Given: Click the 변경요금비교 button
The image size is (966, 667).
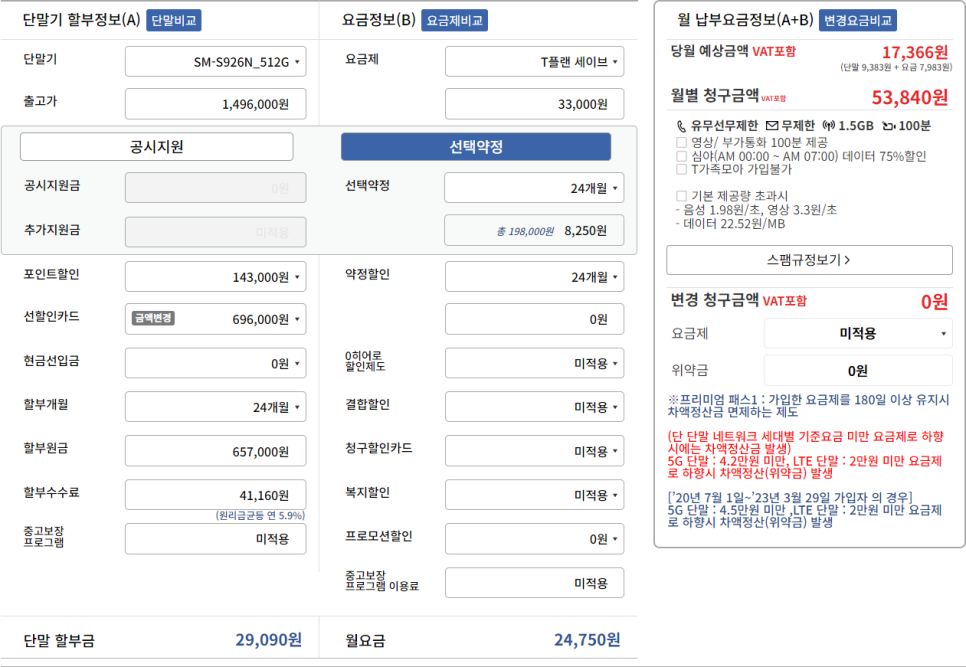Looking at the screenshot, I should 858,20.
